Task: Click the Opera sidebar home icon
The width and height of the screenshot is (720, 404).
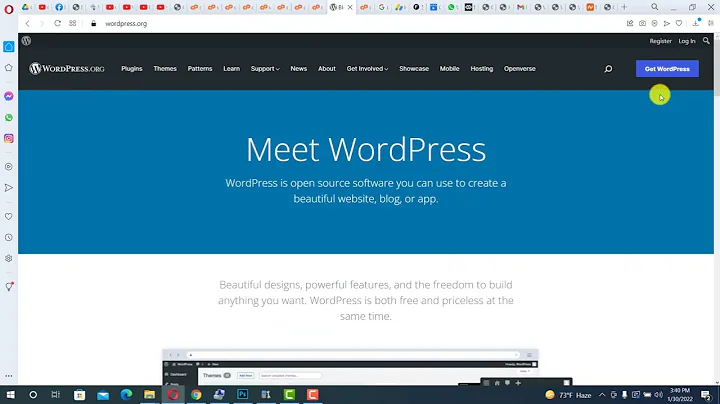Action: point(9,47)
